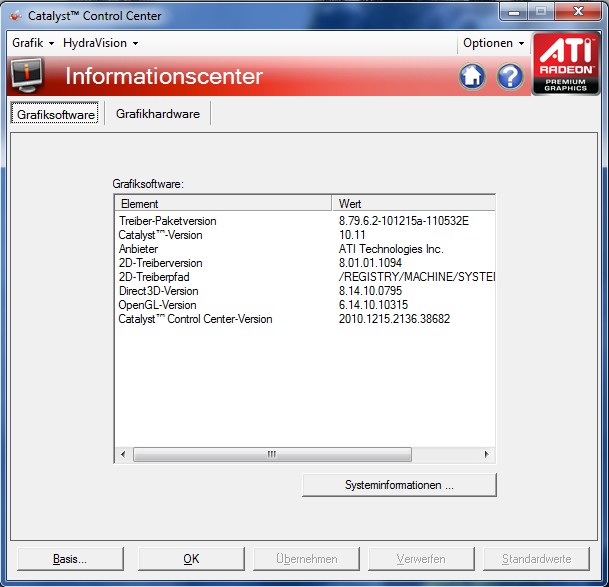The height and width of the screenshot is (587, 609).
Task: Select the Direct3D-Version row
Action: pos(305,291)
